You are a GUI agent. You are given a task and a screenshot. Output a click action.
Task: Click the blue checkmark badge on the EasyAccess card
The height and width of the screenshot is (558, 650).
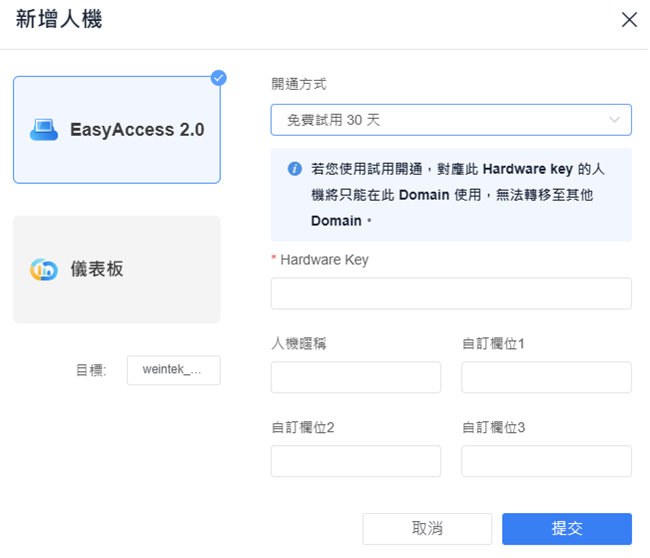[218, 78]
